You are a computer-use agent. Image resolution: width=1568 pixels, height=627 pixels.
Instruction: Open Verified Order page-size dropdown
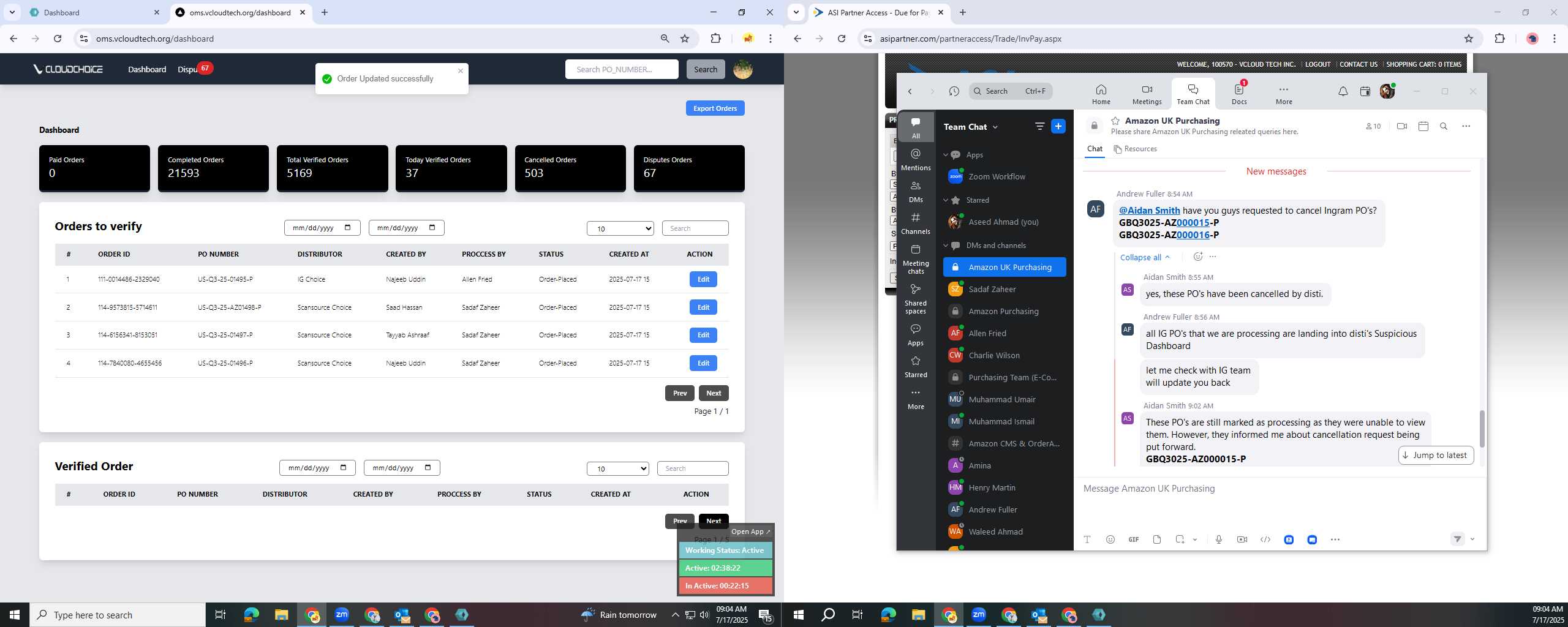617,468
